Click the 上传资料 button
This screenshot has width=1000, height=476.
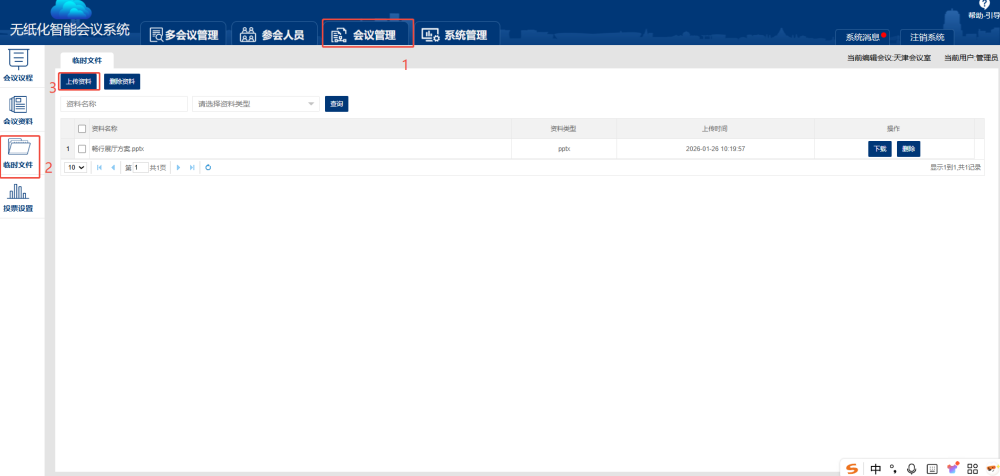pos(79,82)
